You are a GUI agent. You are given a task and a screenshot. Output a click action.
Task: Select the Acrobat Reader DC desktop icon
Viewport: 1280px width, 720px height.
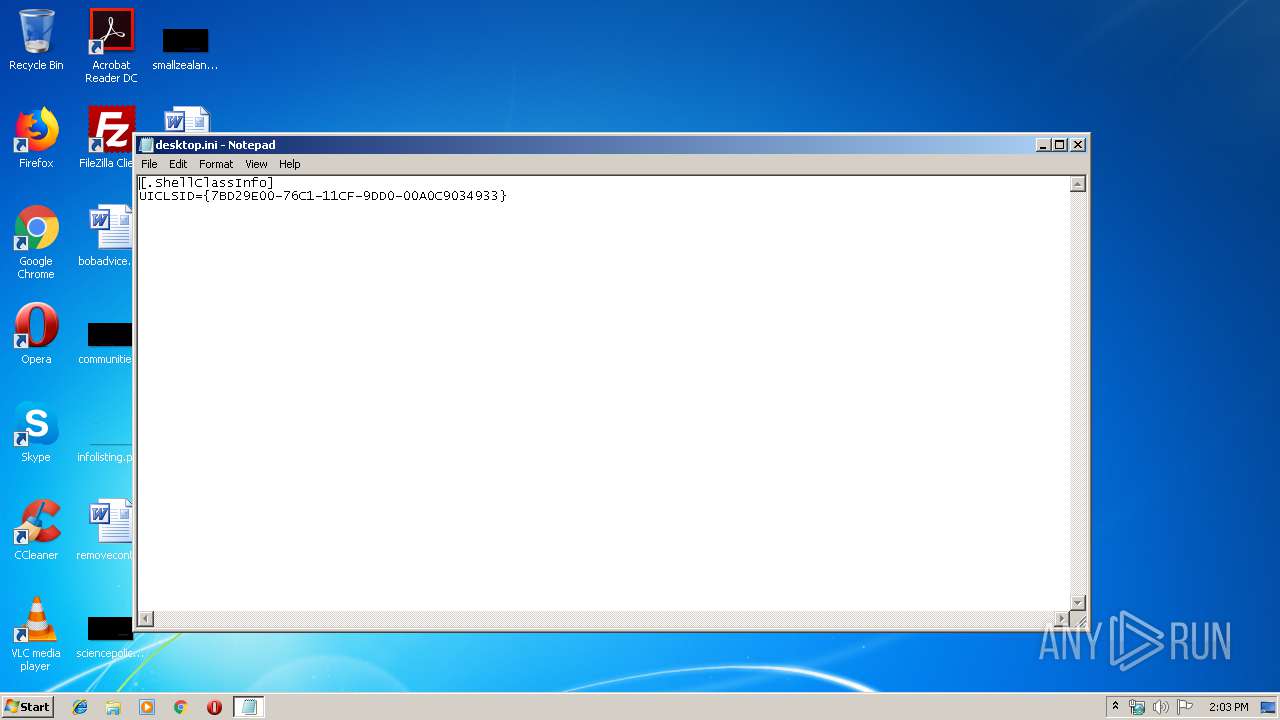pos(111,46)
